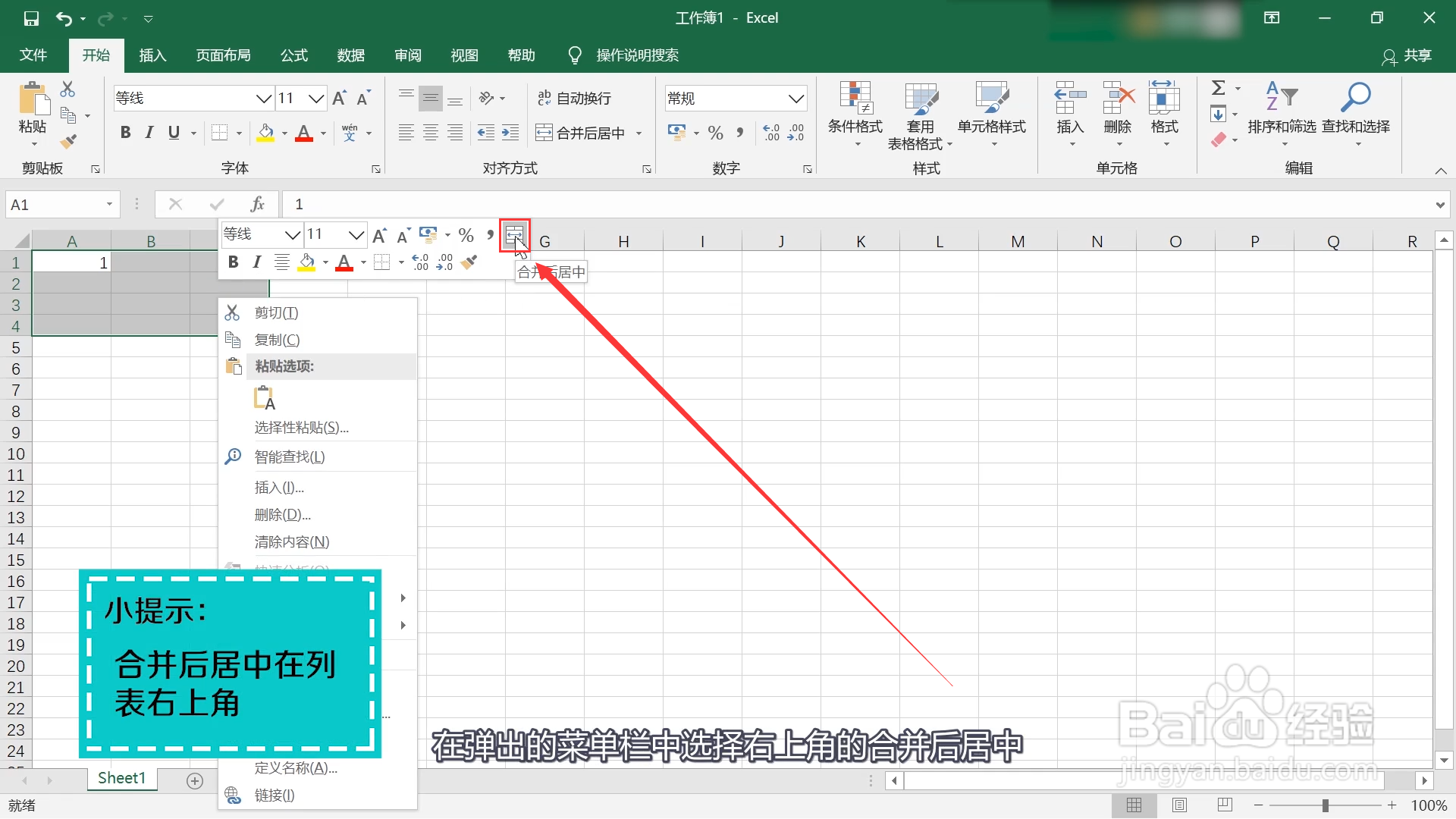Image resolution: width=1456 pixels, height=819 pixels.
Task: Open Cell Styles (单元格样式)
Action: pos(992,114)
